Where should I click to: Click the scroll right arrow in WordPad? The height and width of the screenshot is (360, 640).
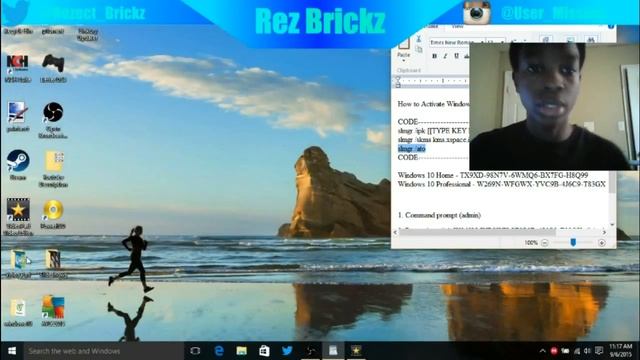pyautogui.click(x=604, y=232)
